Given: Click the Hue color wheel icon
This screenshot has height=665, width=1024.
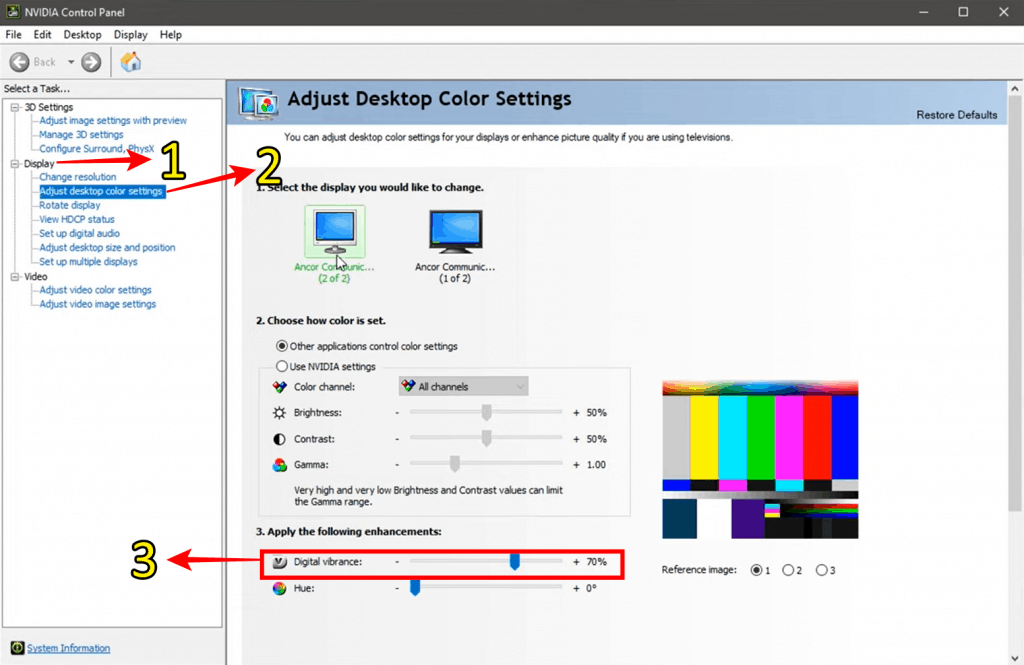Looking at the screenshot, I should (x=280, y=588).
